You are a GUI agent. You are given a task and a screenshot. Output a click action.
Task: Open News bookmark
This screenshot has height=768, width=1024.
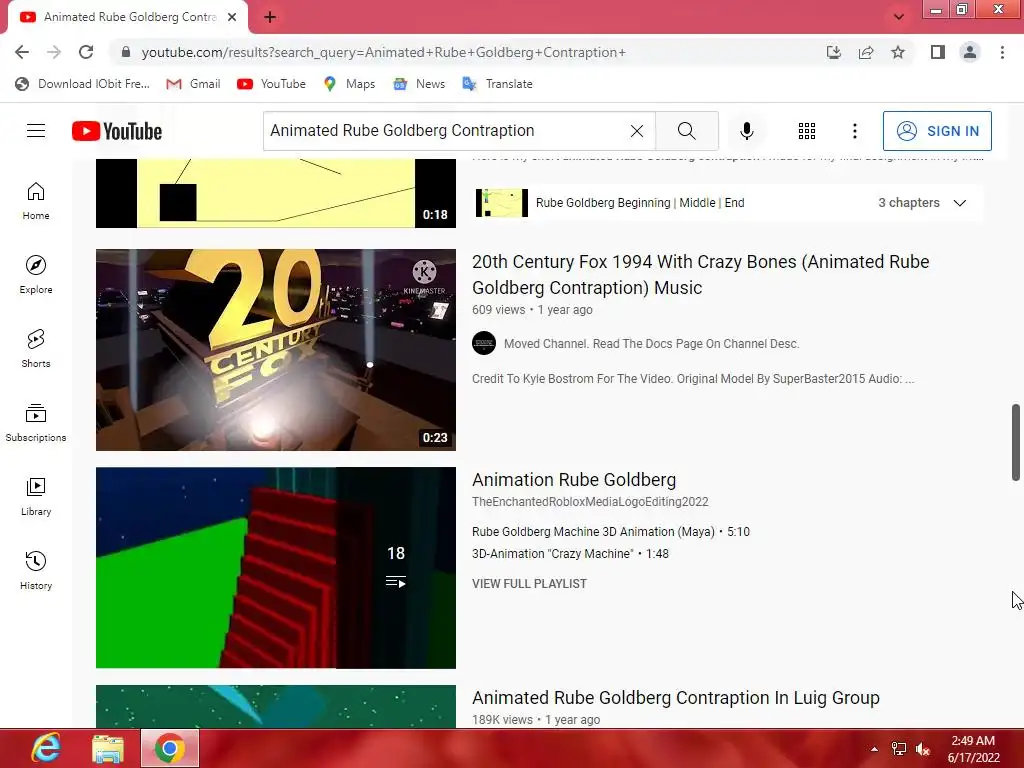(x=419, y=84)
